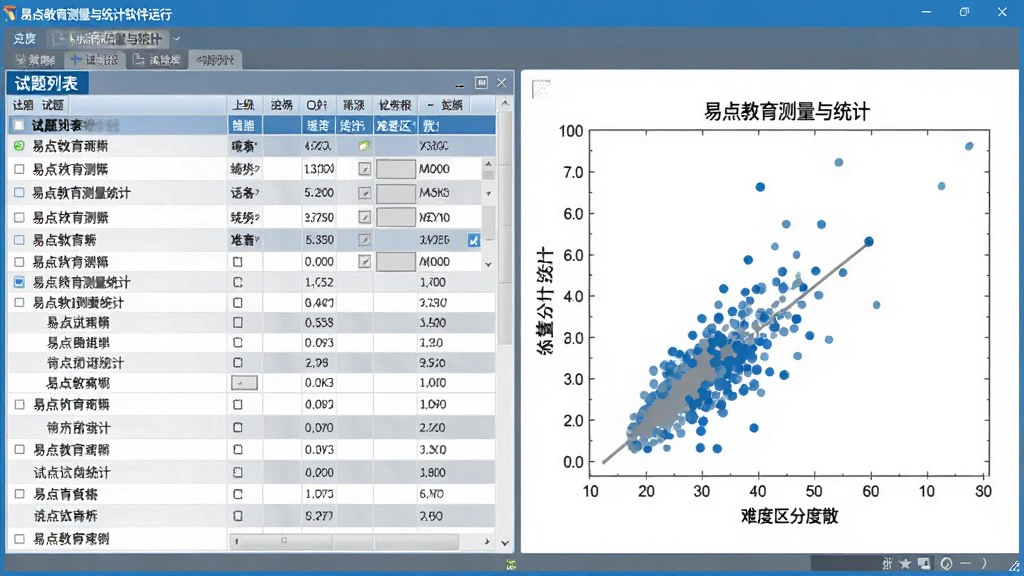Toggle the checkbox right of the 5.200 value
This screenshot has height=576, width=1024.
point(364,193)
